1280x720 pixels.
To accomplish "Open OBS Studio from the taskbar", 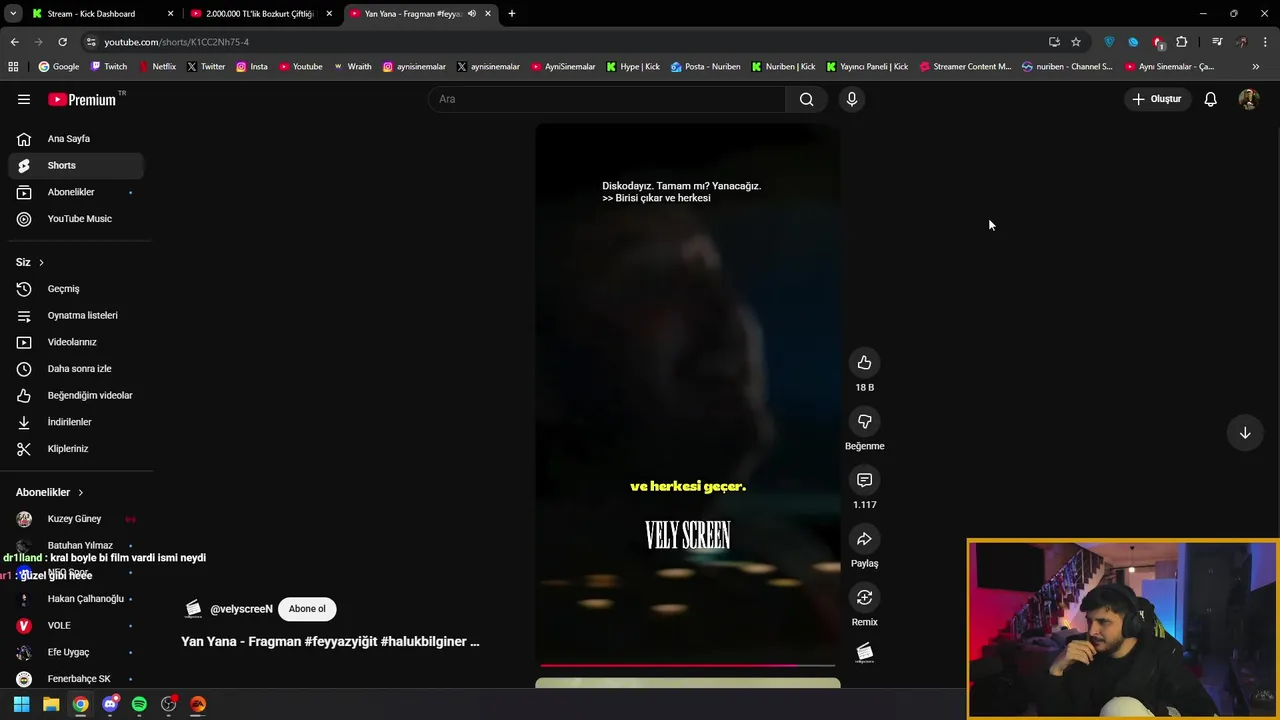I will tap(169, 704).
